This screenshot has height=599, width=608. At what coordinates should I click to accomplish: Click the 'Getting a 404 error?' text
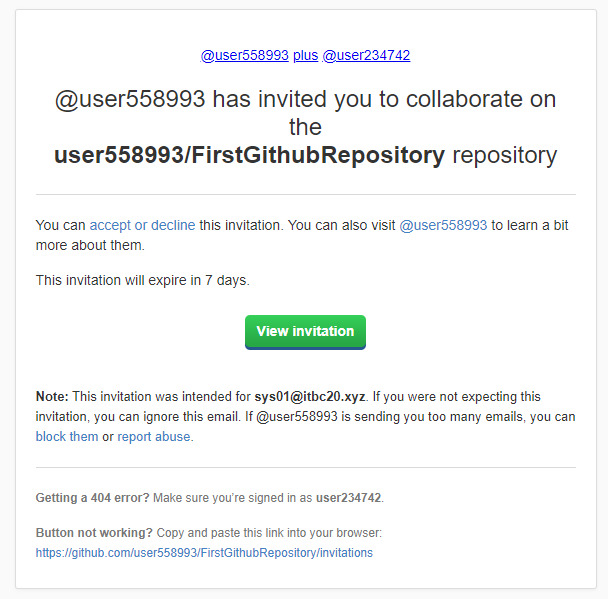point(92,498)
